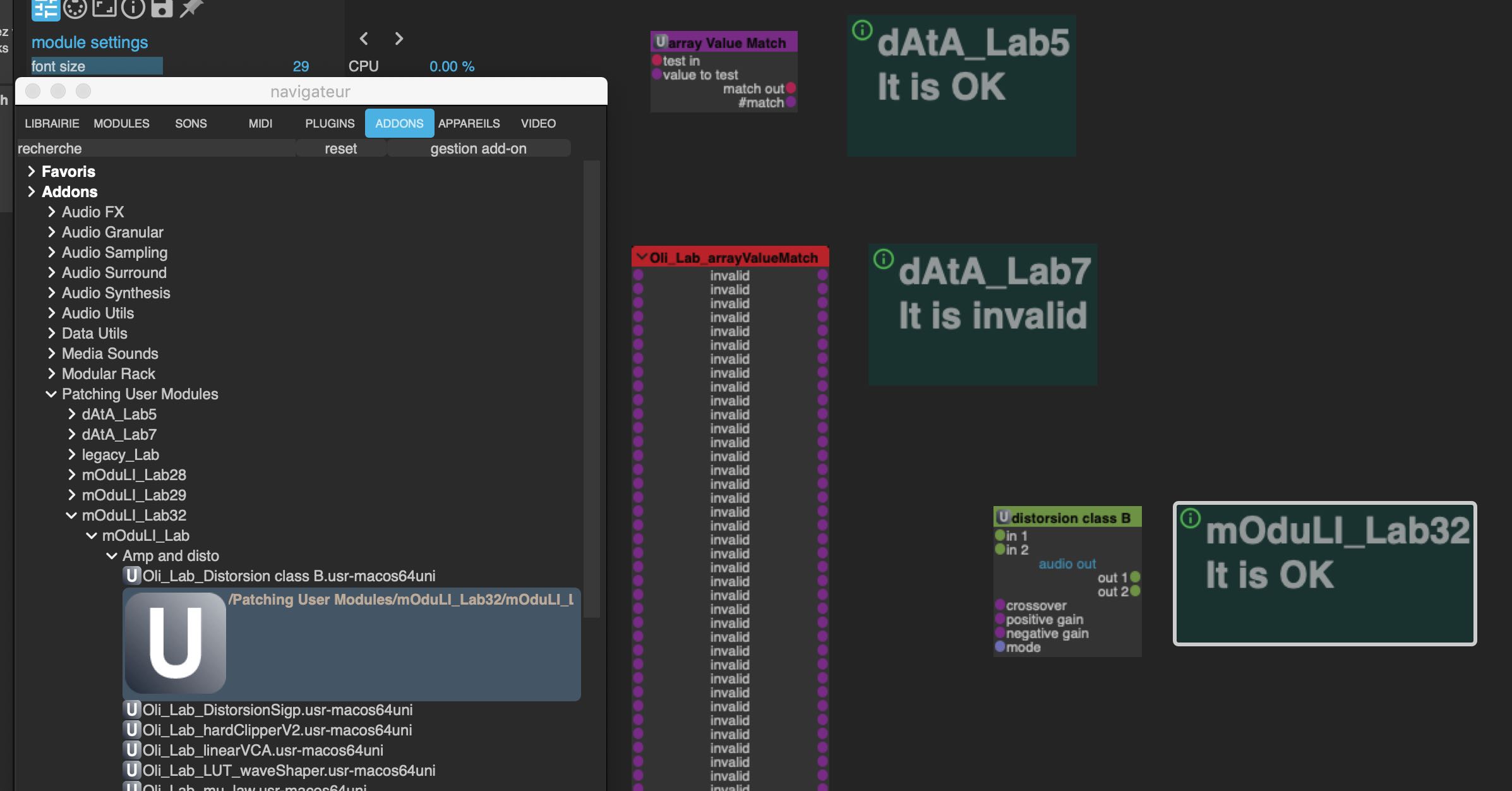Expand the Audio Granular folder
1512x791 pixels.
(52, 232)
